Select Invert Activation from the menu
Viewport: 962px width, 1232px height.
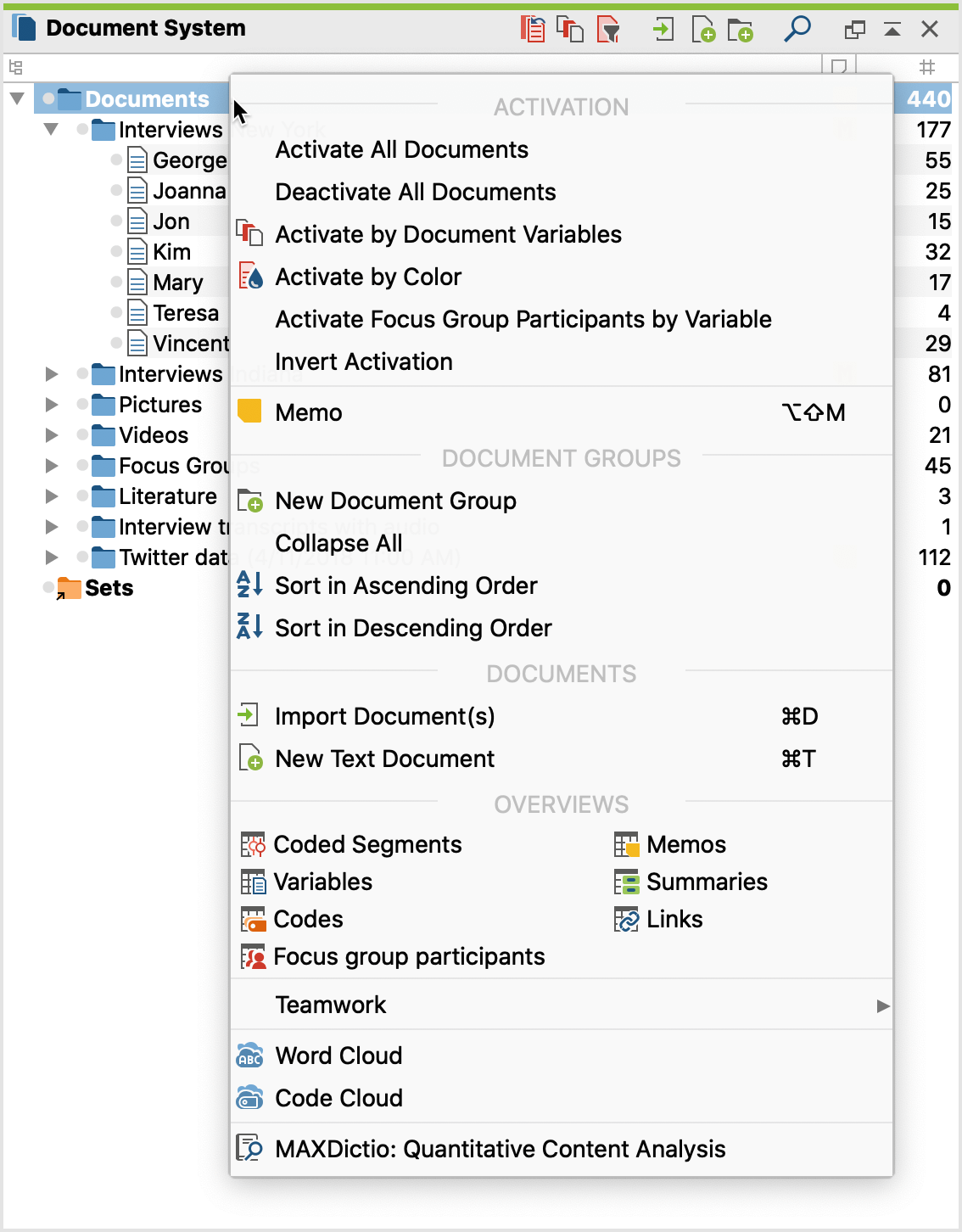(364, 362)
